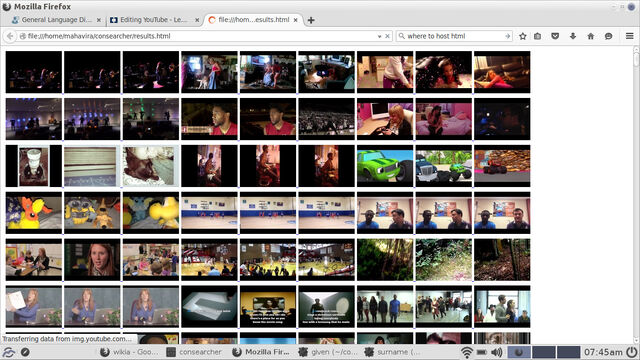Close the results.html tab
This screenshot has height=360, width=640.
(x=296, y=20)
